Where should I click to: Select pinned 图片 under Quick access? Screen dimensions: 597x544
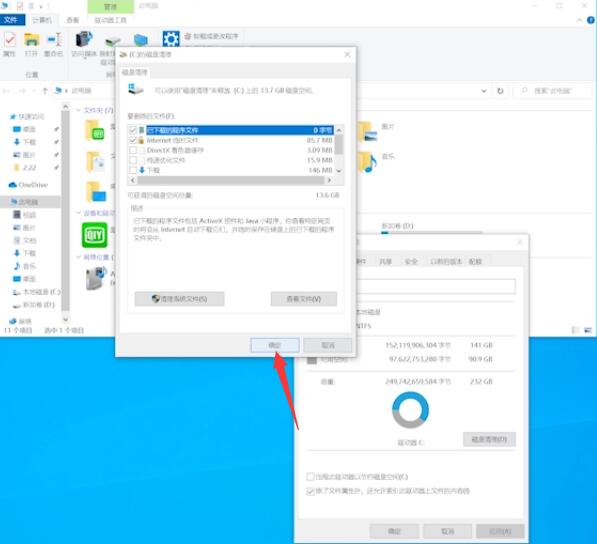tap(24, 155)
